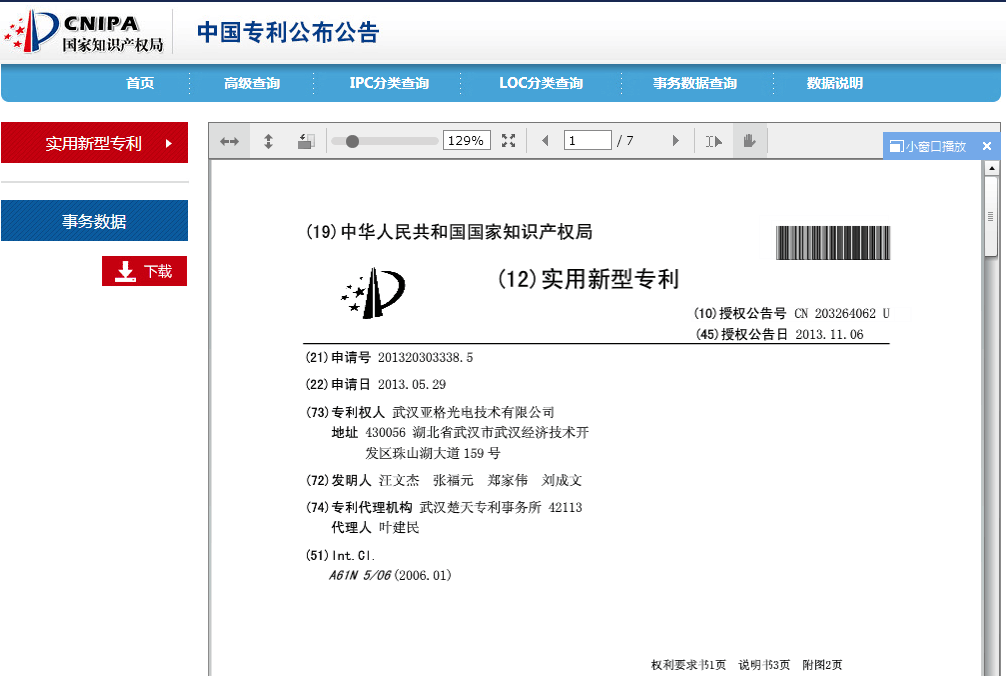Open the 事务数据查询 menu item
Screen dimensions: 1006x676
pos(695,83)
